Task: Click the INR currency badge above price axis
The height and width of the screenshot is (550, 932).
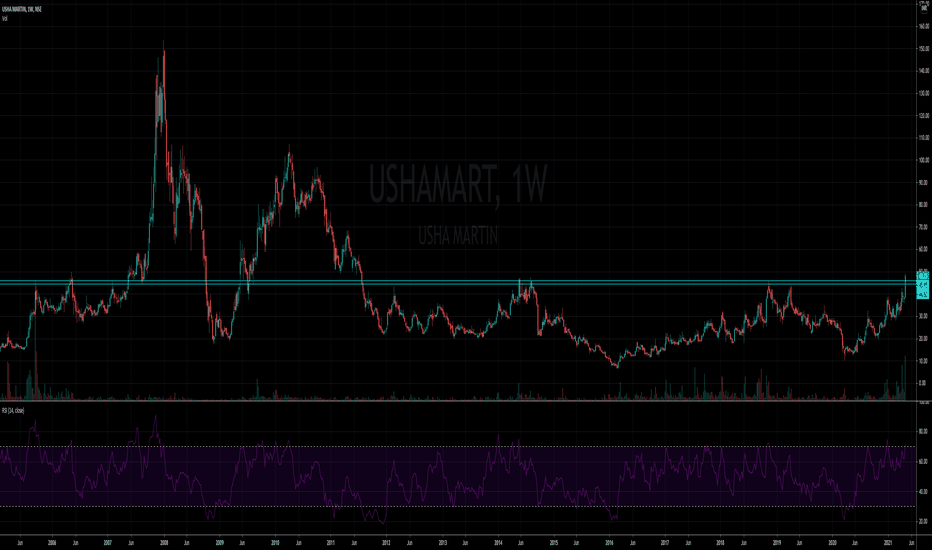Action: 923,7
